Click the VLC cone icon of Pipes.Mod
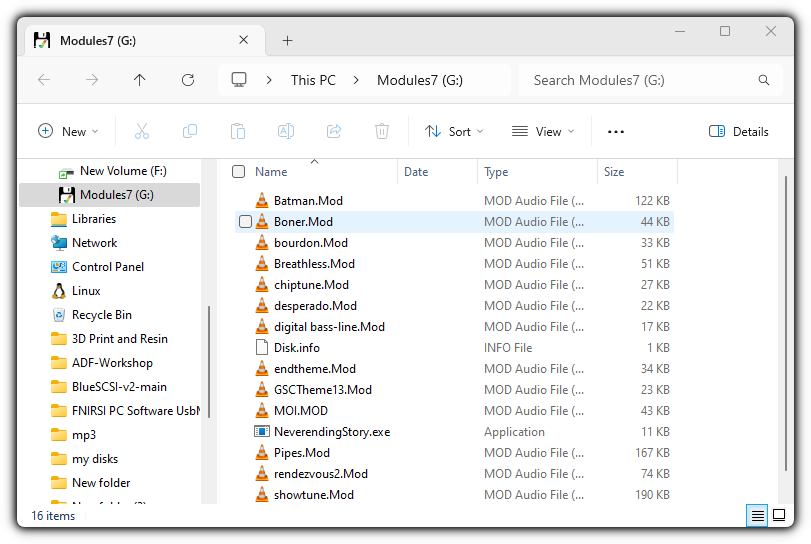The image size is (811, 544). click(x=262, y=452)
